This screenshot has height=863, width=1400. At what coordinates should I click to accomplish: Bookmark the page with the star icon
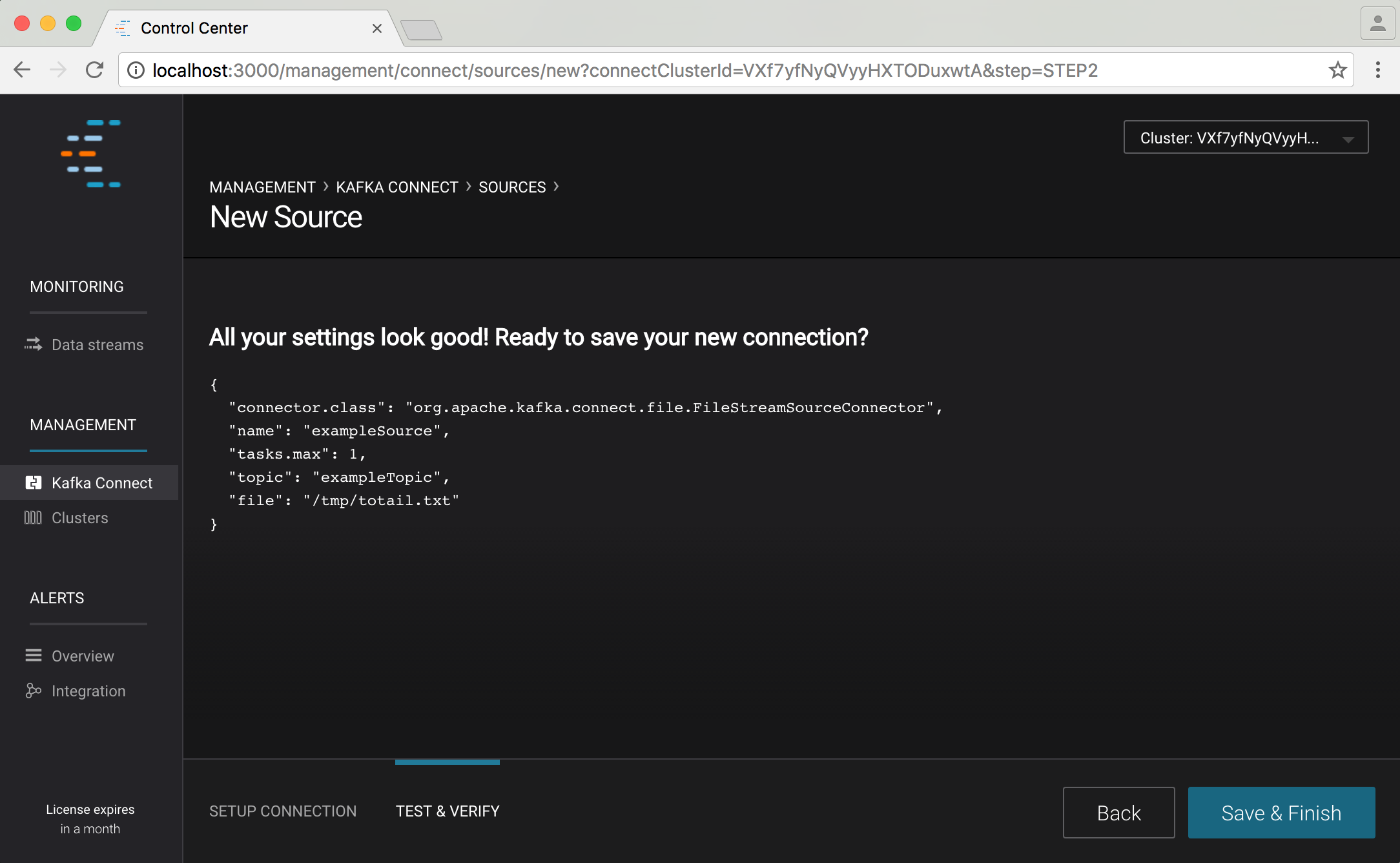coord(1337,70)
